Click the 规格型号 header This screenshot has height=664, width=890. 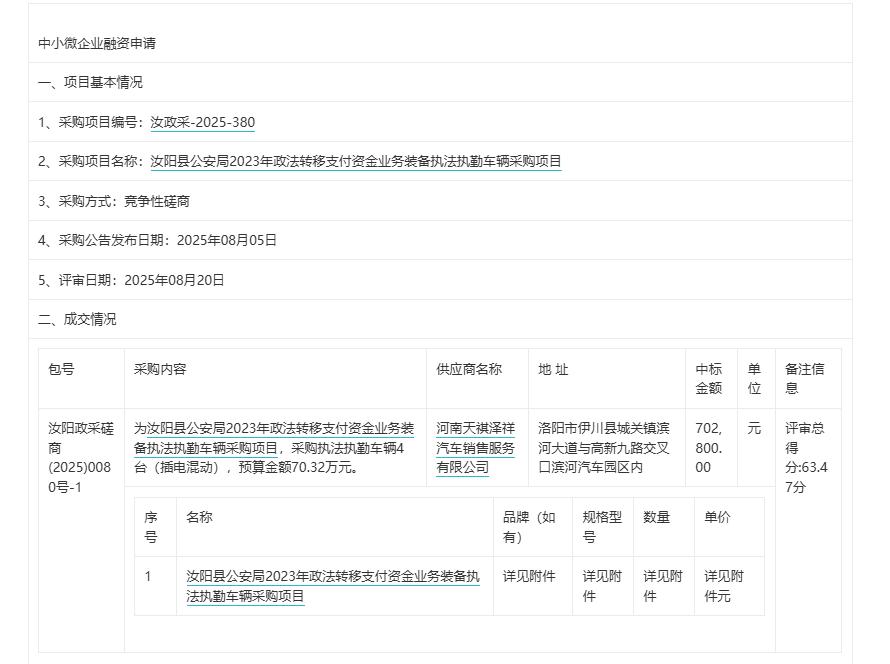click(602, 527)
